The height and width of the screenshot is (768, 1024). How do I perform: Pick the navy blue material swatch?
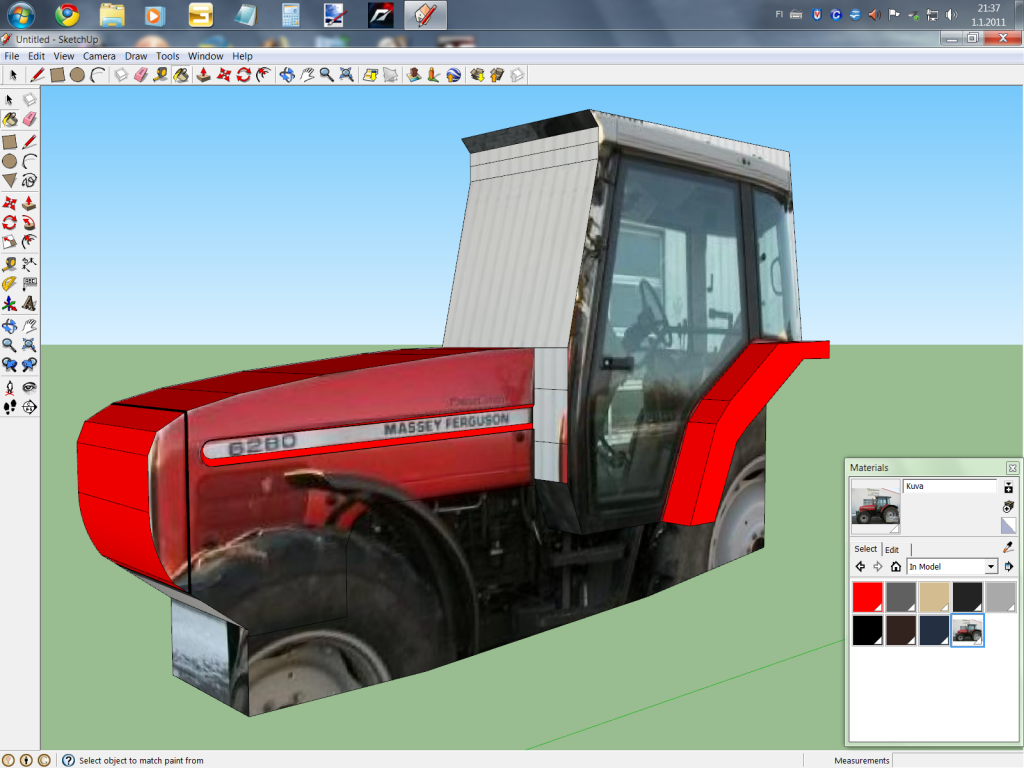click(x=935, y=630)
